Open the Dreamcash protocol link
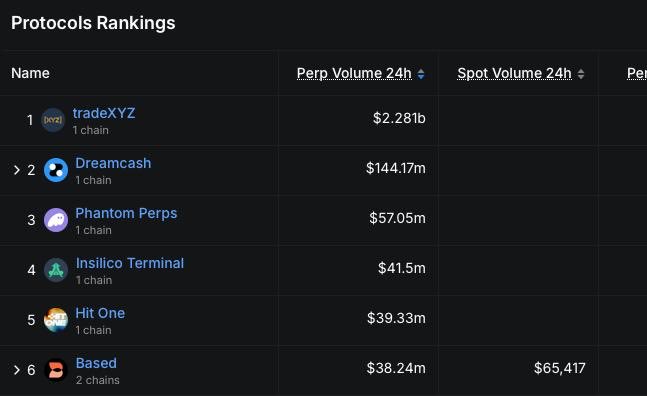The width and height of the screenshot is (647, 396). 113,163
